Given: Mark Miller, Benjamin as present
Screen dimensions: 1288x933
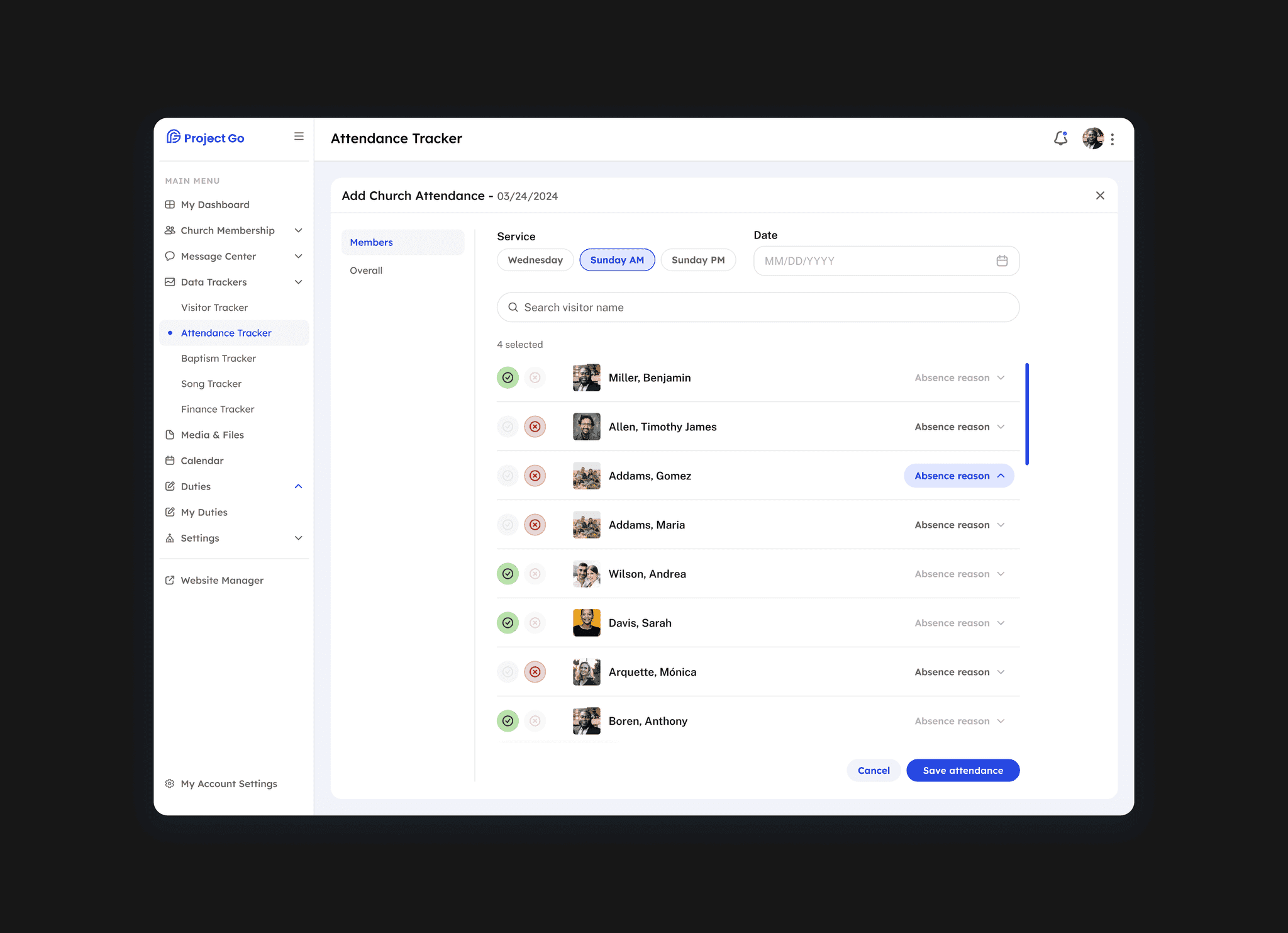Looking at the screenshot, I should (508, 377).
